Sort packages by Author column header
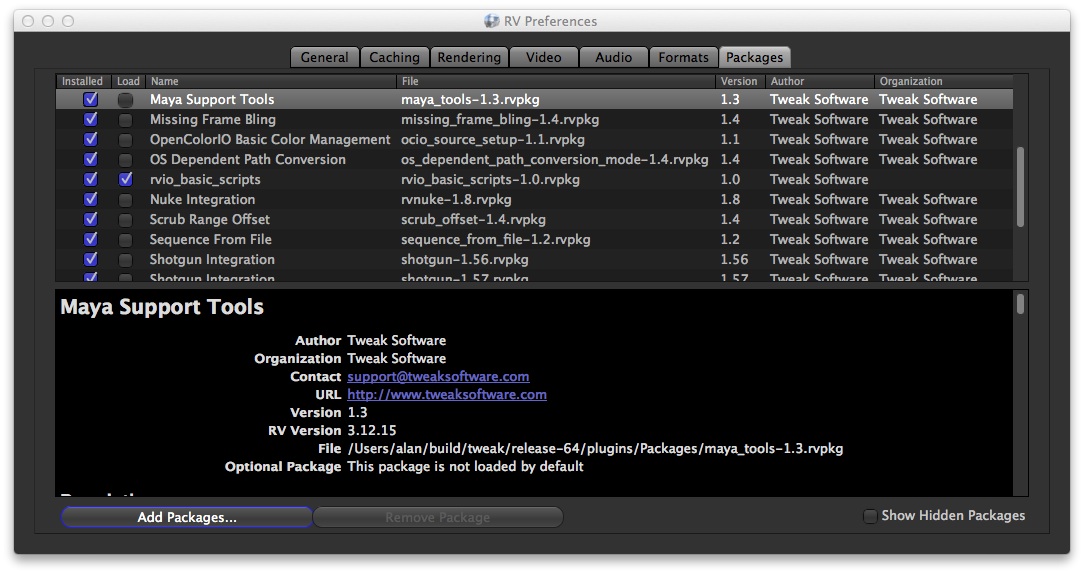The height and width of the screenshot is (574, 1084). click(x=820, y=81)
